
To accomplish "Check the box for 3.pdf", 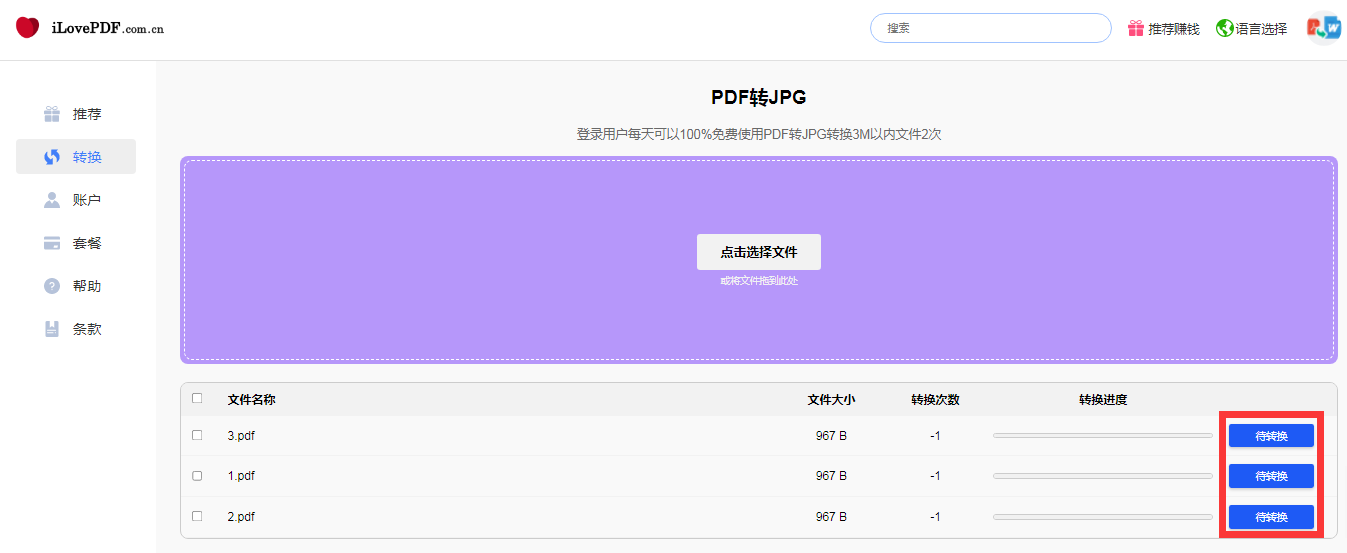I will (x=197, y=435).
